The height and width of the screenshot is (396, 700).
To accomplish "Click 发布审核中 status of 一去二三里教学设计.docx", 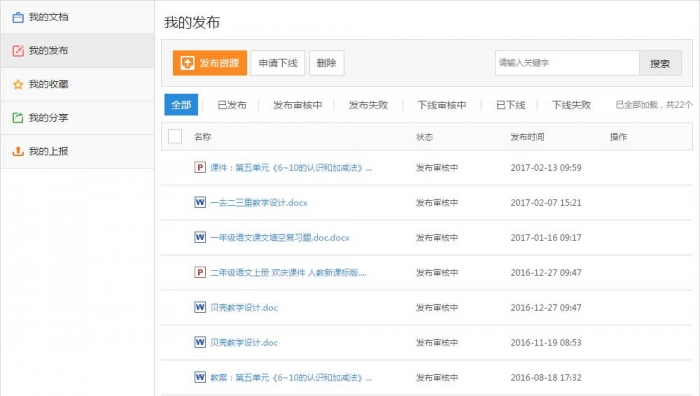I will pos(437,202).
